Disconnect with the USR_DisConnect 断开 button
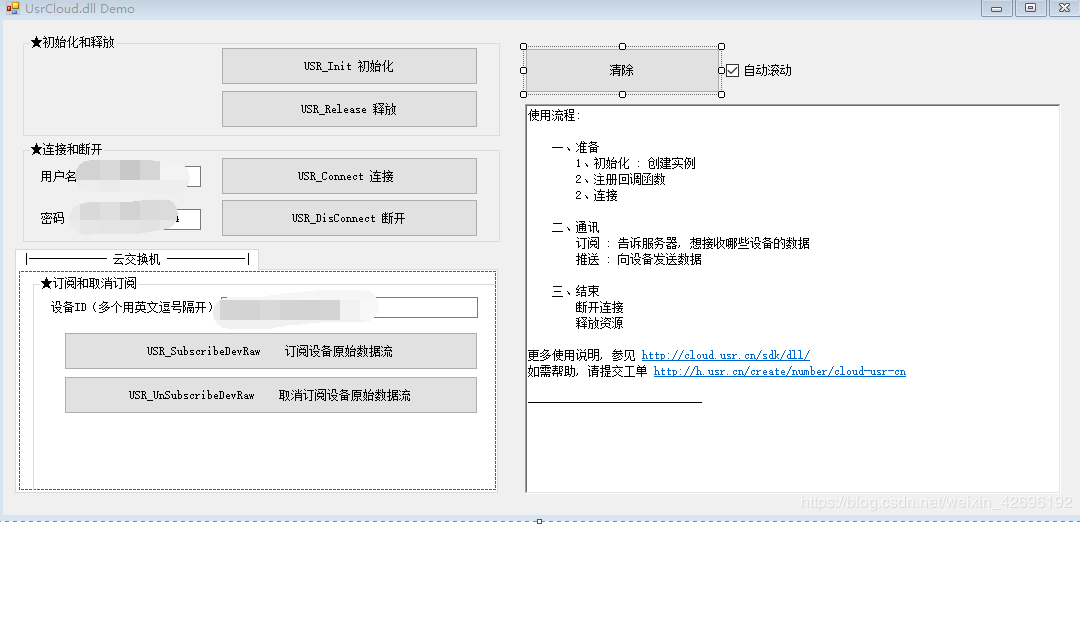This screenshot has height=633, width=1080. tap(348, 218)
